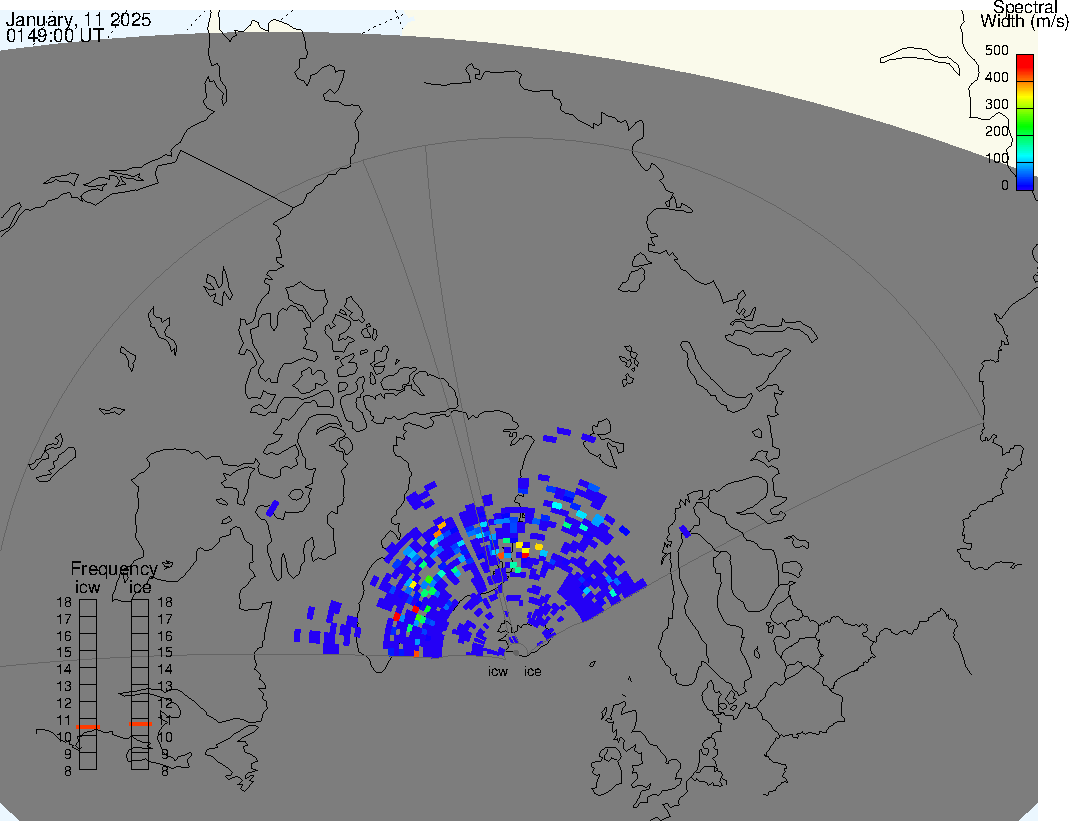
Task: Click the icw radar site label on map
Action: (498, 672)
